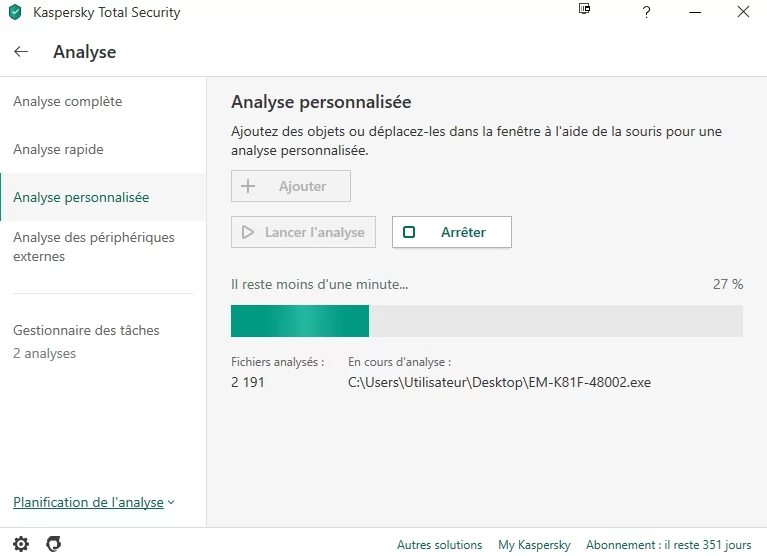Open Analyse des périphériques externes
This screenshot has width=767, height=556.
point(94,246)
